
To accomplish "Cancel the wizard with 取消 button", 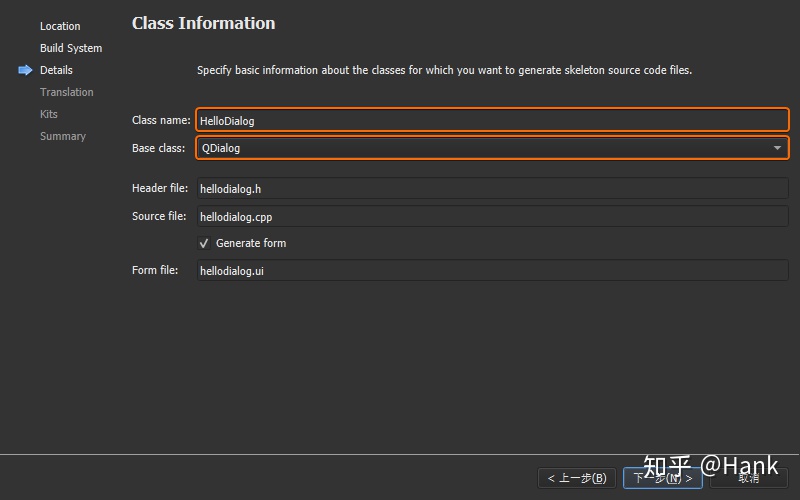I will click(748, 478).
